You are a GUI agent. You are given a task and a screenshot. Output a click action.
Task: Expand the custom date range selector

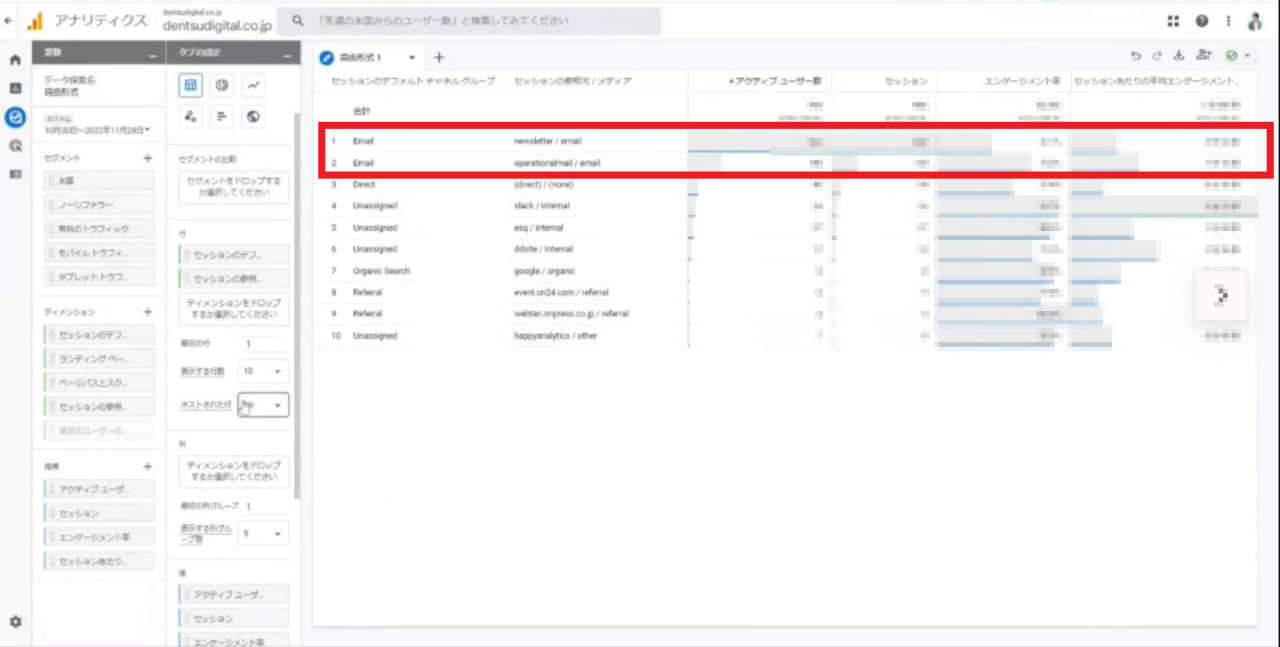pyautogui.click(x=98, y=129)
